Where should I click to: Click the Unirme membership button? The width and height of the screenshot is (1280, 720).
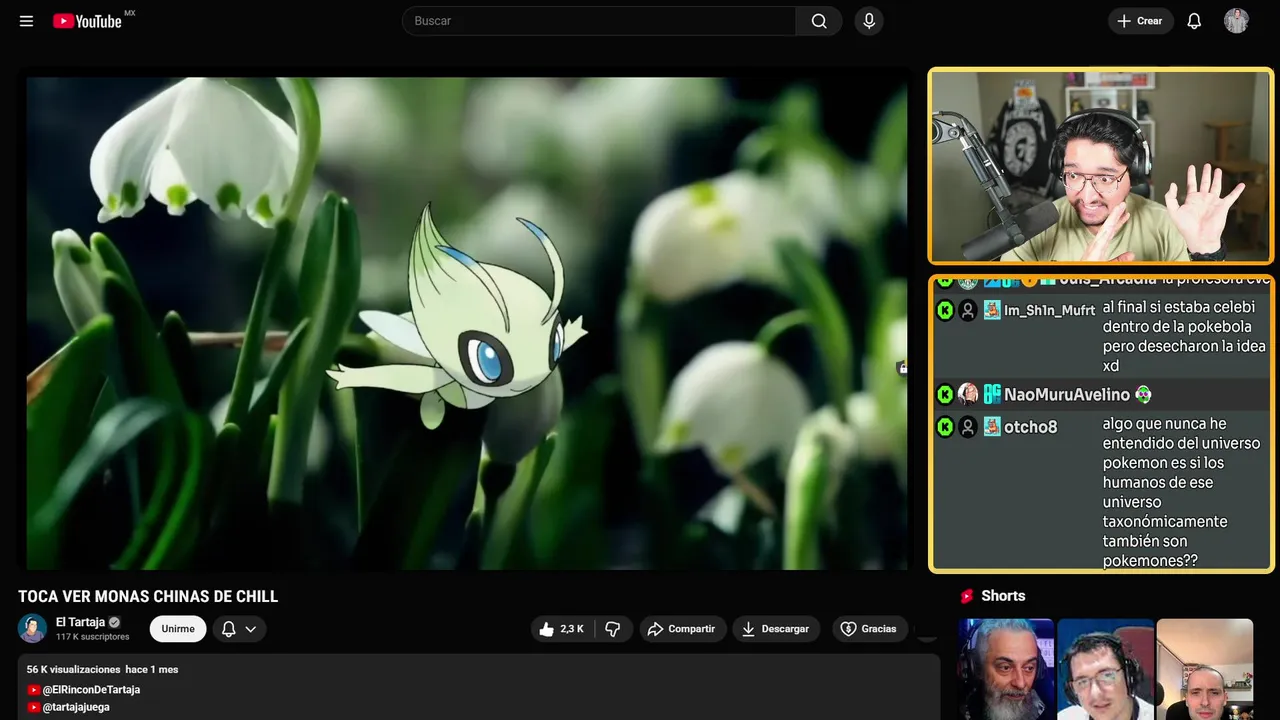click(x=178, y=629)
